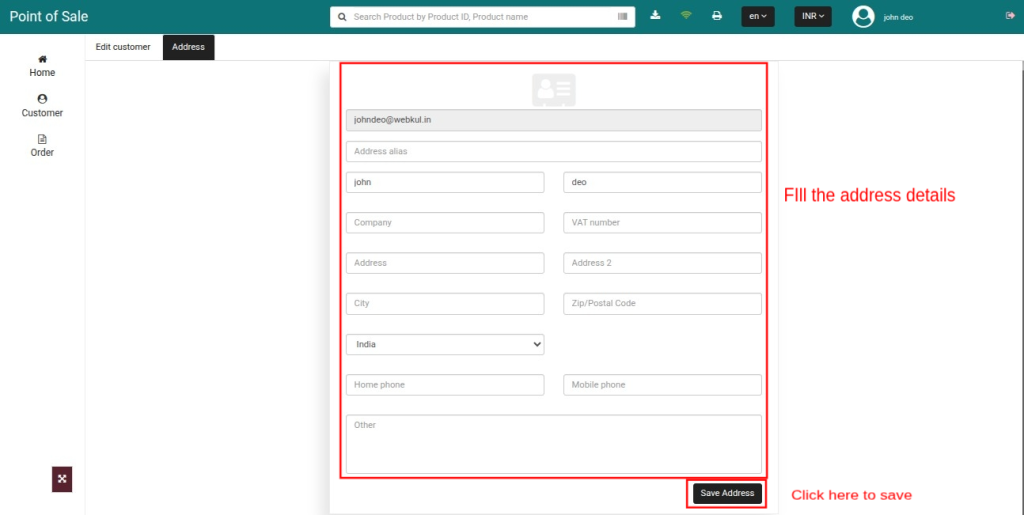Image resolution: width=1024 pixels, height=515 pixels.
Task: Open the en language dropdown
Action: (758, 16)
